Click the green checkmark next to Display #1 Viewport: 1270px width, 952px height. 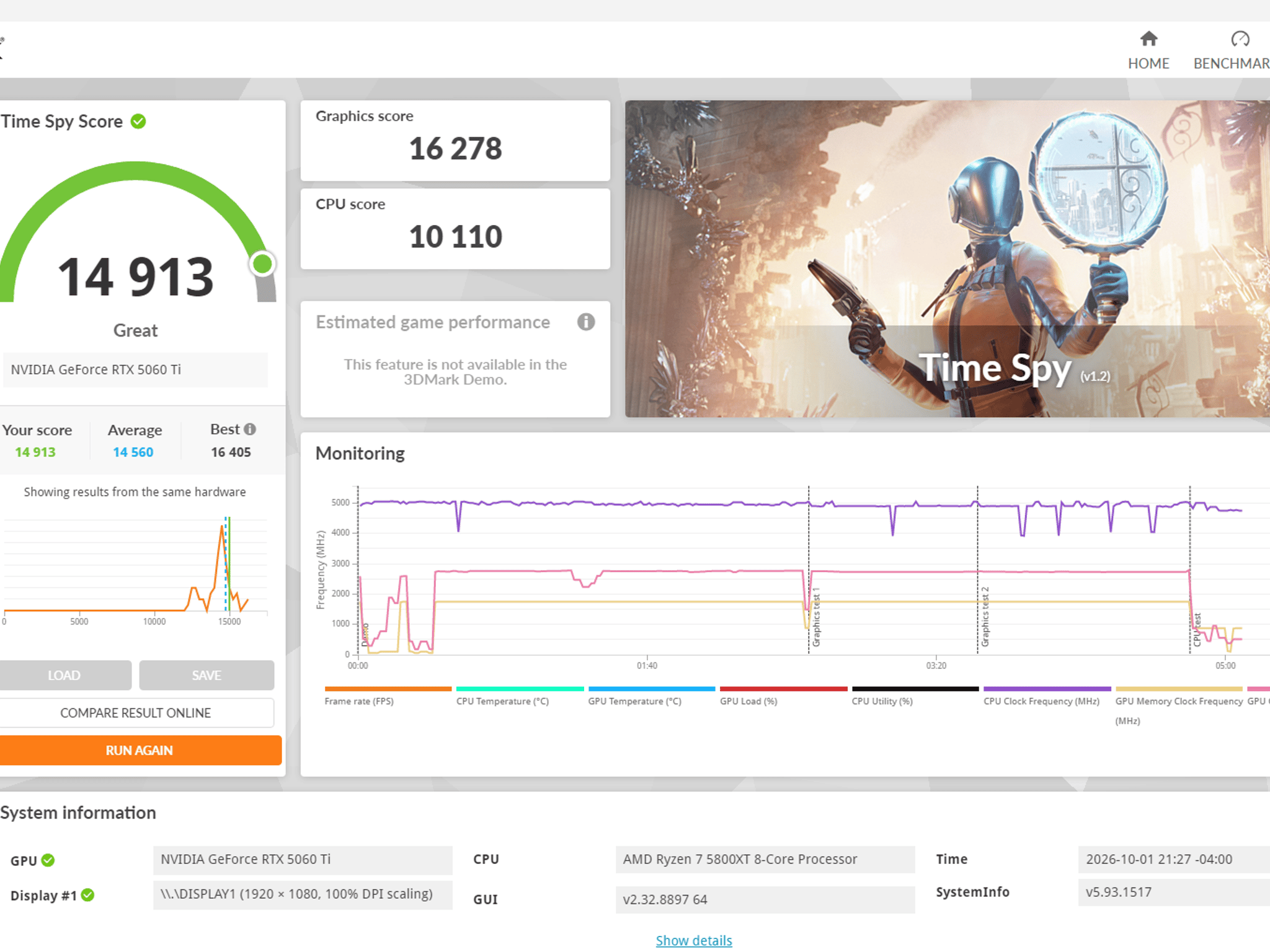click(87, 895)
